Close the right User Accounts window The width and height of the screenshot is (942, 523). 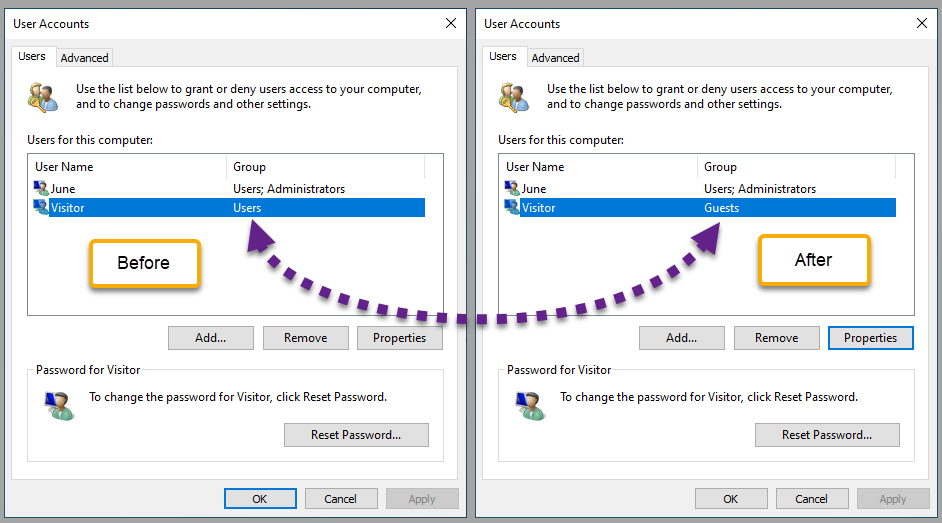click(x=922, y=23)
